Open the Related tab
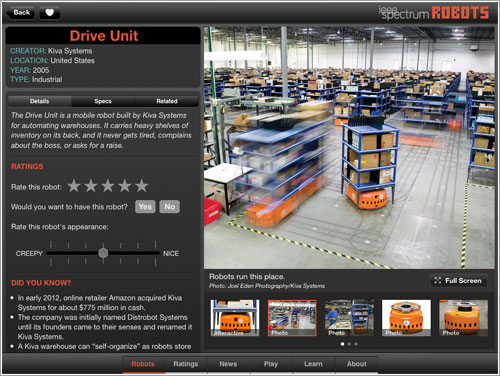 click(x=167, y=101)
